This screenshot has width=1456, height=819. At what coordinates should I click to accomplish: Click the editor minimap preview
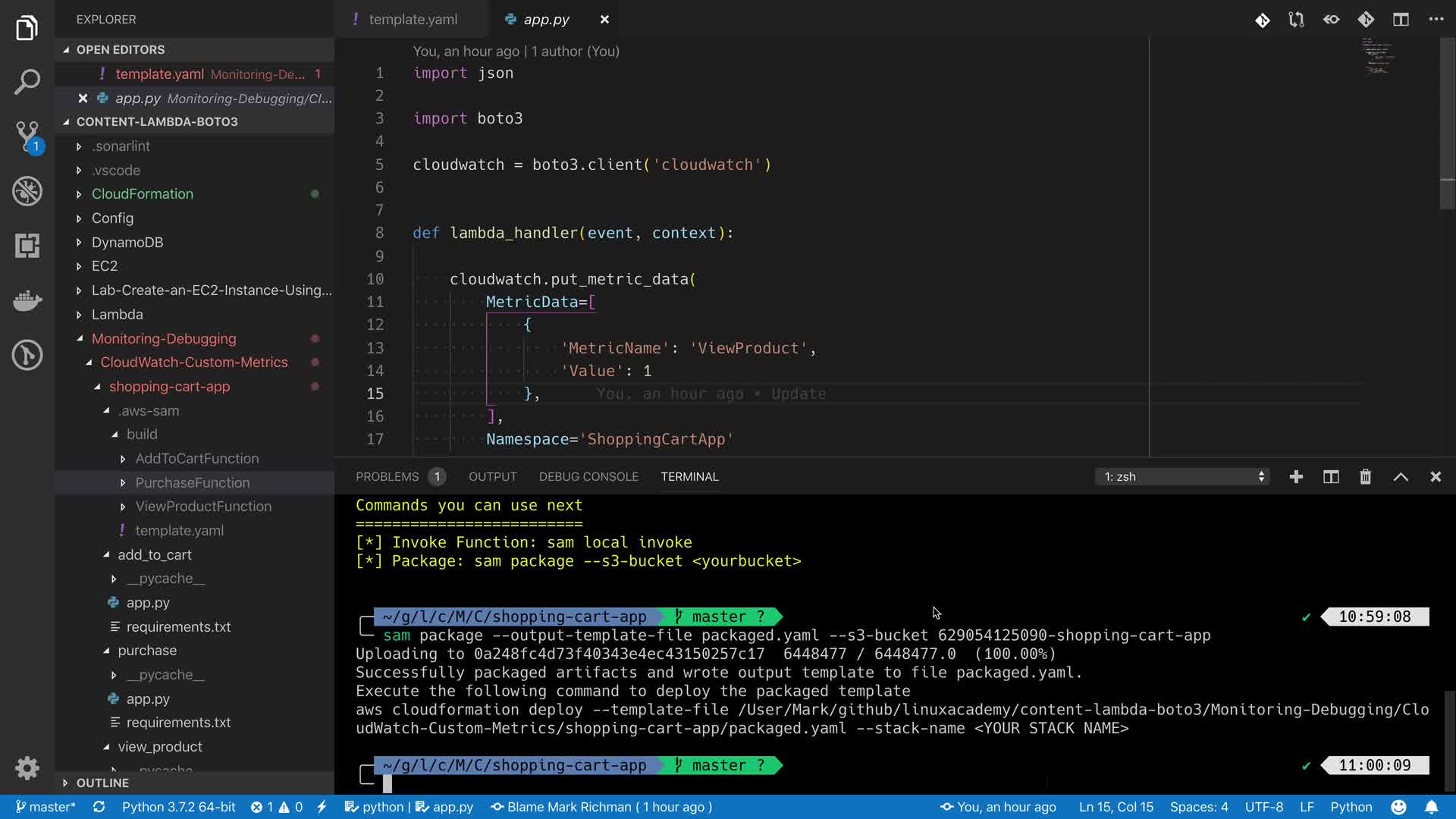point(1377,58)
